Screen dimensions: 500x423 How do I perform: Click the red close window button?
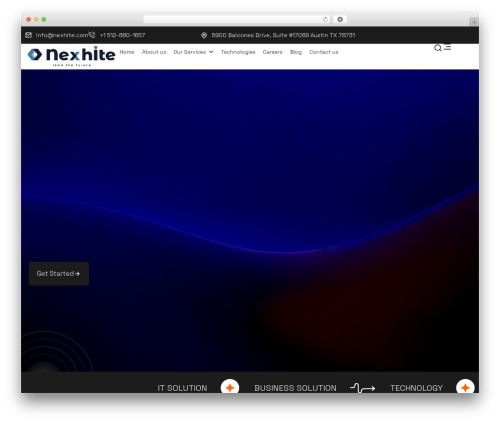tap(29, 19)
